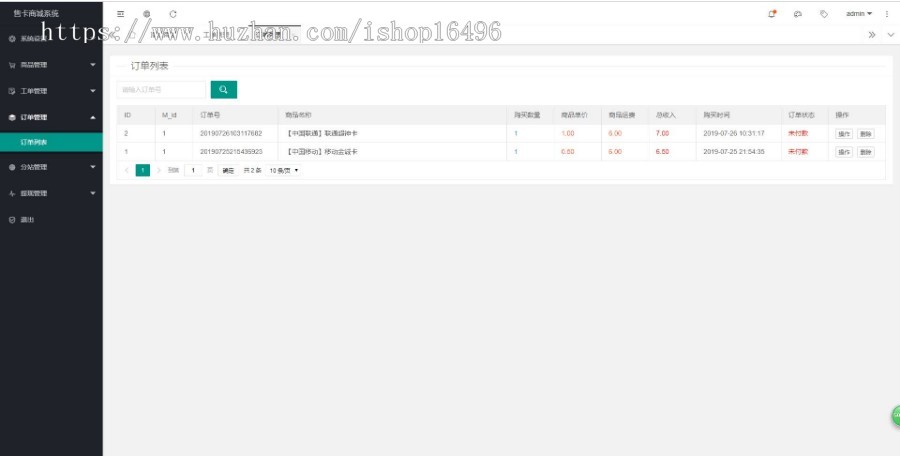Image resolution: width=900 pixels, height=456 pixels.
Task: Click 退出 to log out
Action: [x=27, y=220]
